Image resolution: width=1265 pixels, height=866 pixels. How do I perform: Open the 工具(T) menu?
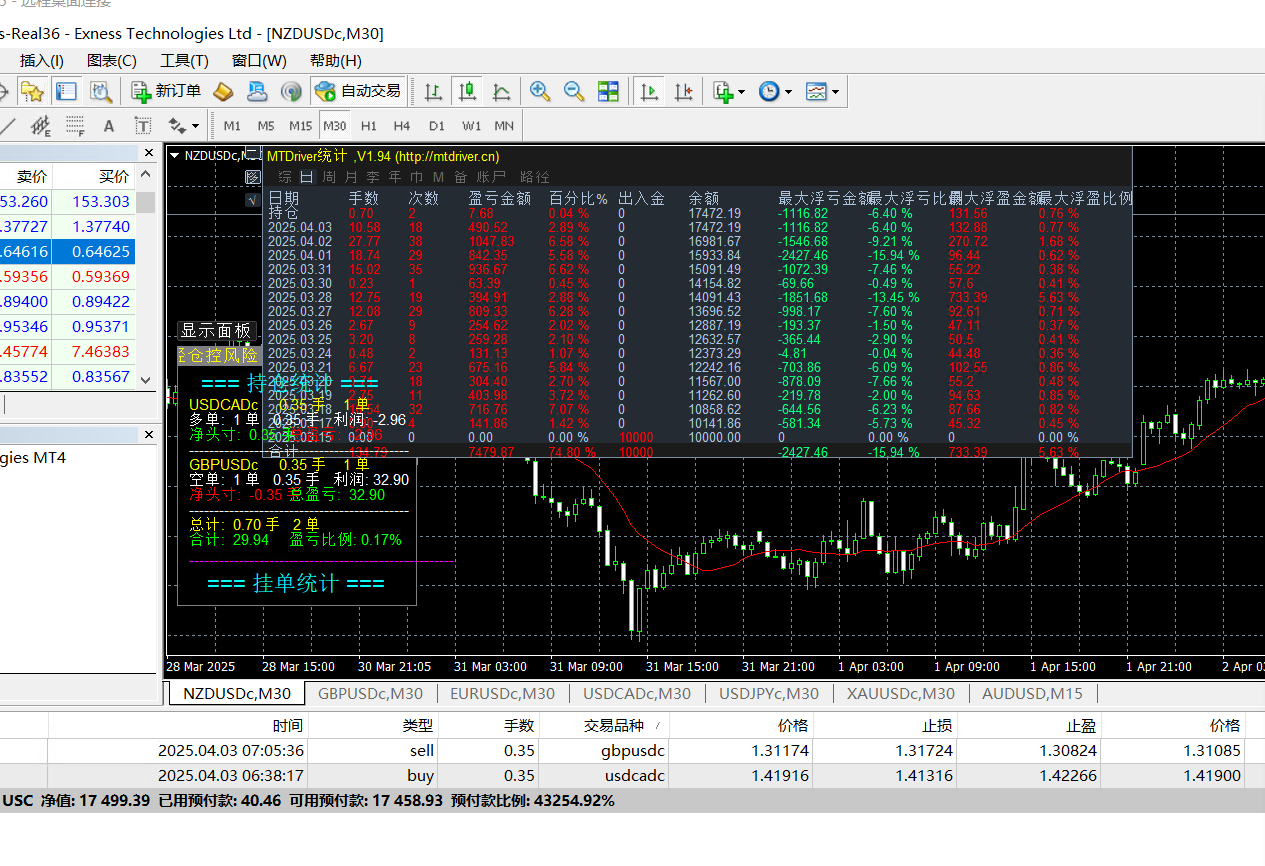[184, 61]
